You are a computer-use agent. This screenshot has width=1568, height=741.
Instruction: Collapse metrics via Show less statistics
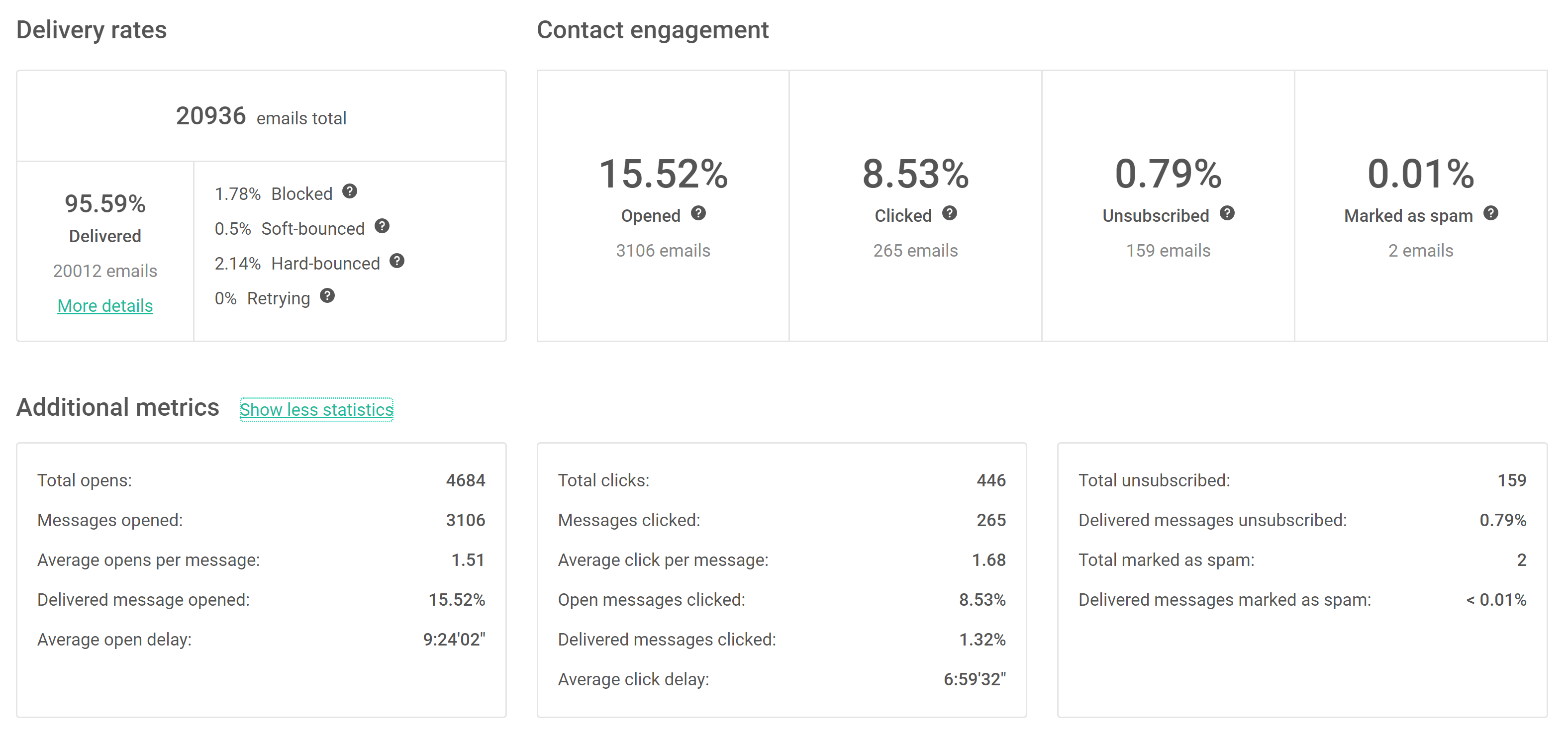[x=316, y=409]
